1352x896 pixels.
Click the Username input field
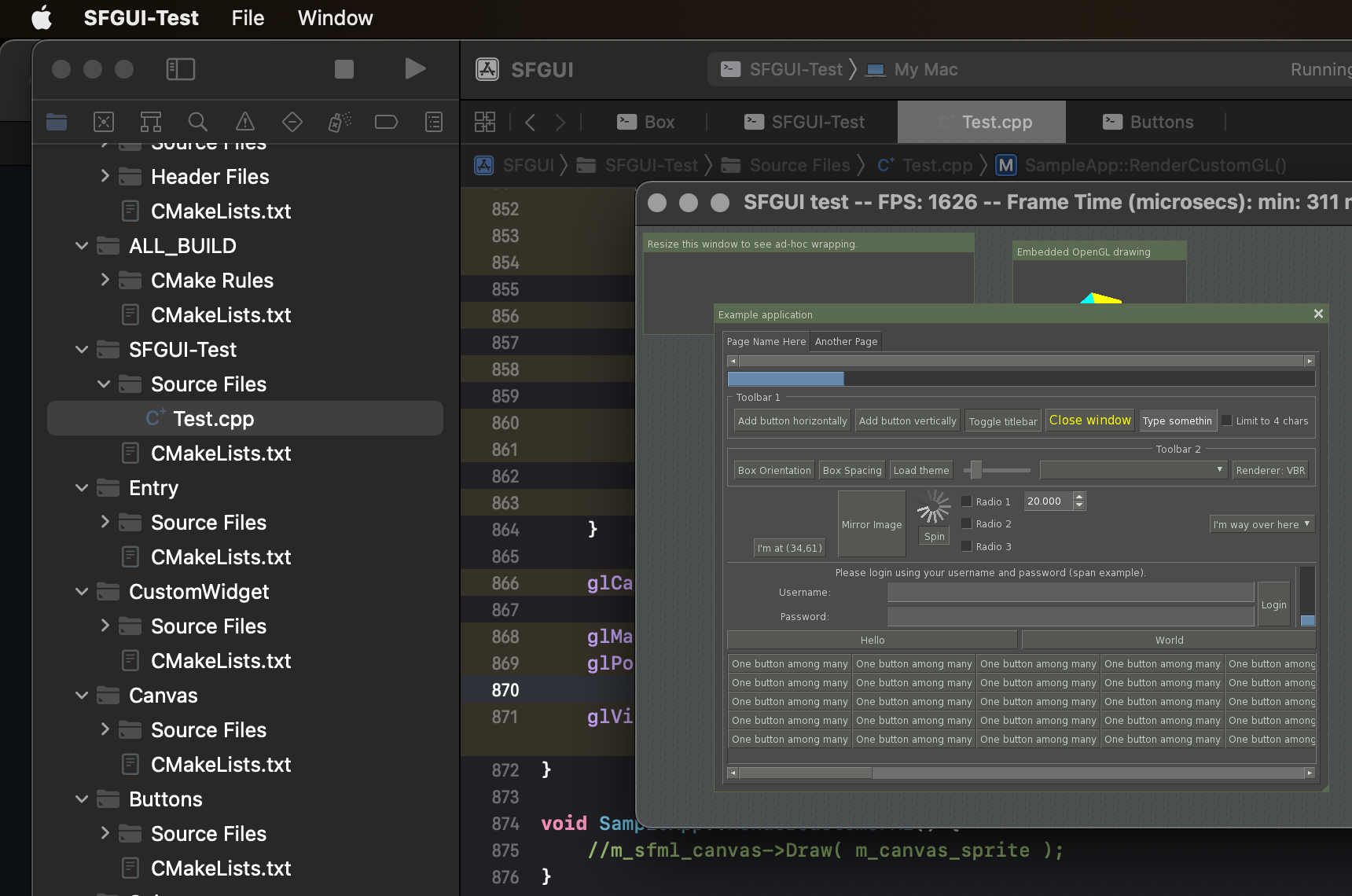1069,592
